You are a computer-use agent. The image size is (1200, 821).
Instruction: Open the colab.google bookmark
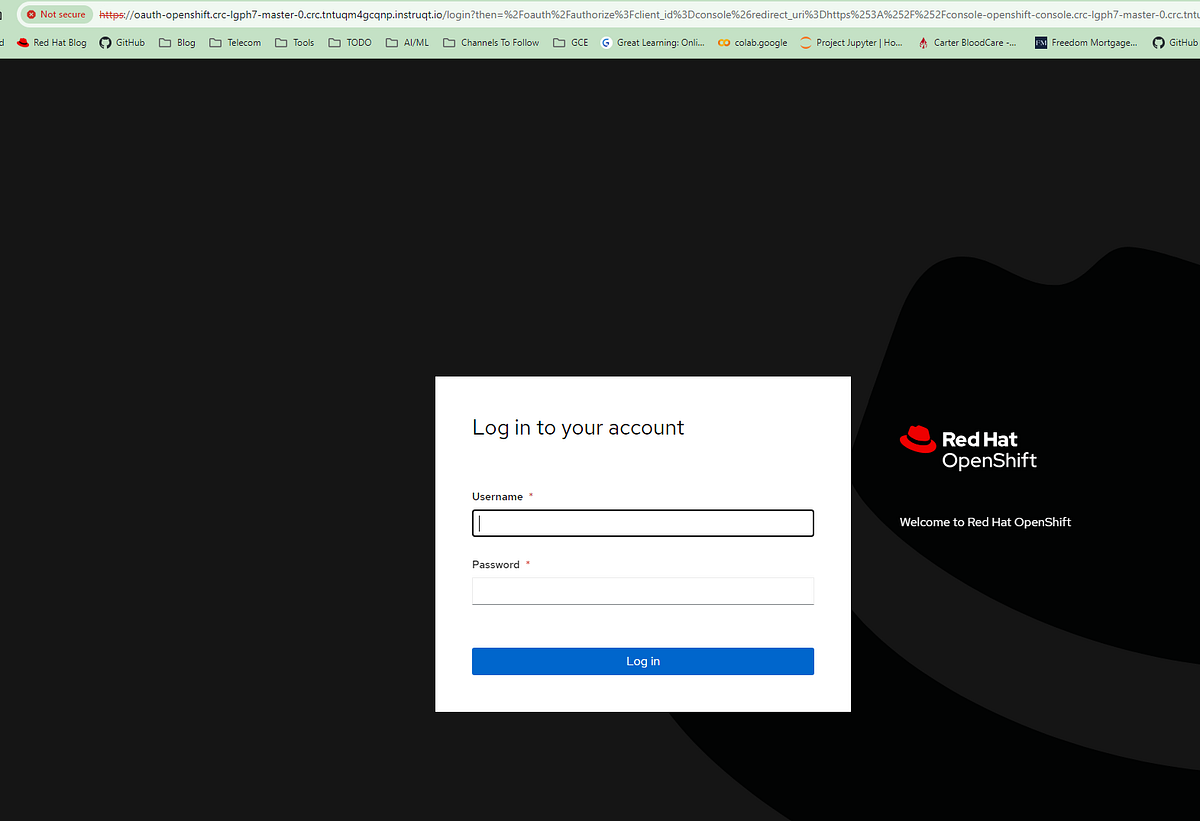click(750, 42)
